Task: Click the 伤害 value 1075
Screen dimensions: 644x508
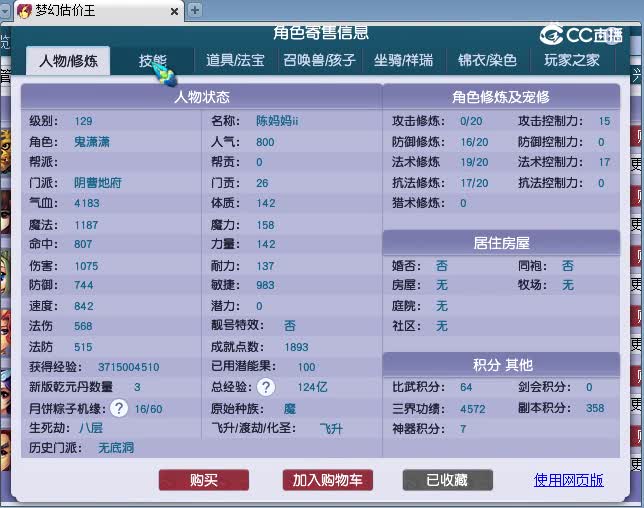Action: pos(86,266)
